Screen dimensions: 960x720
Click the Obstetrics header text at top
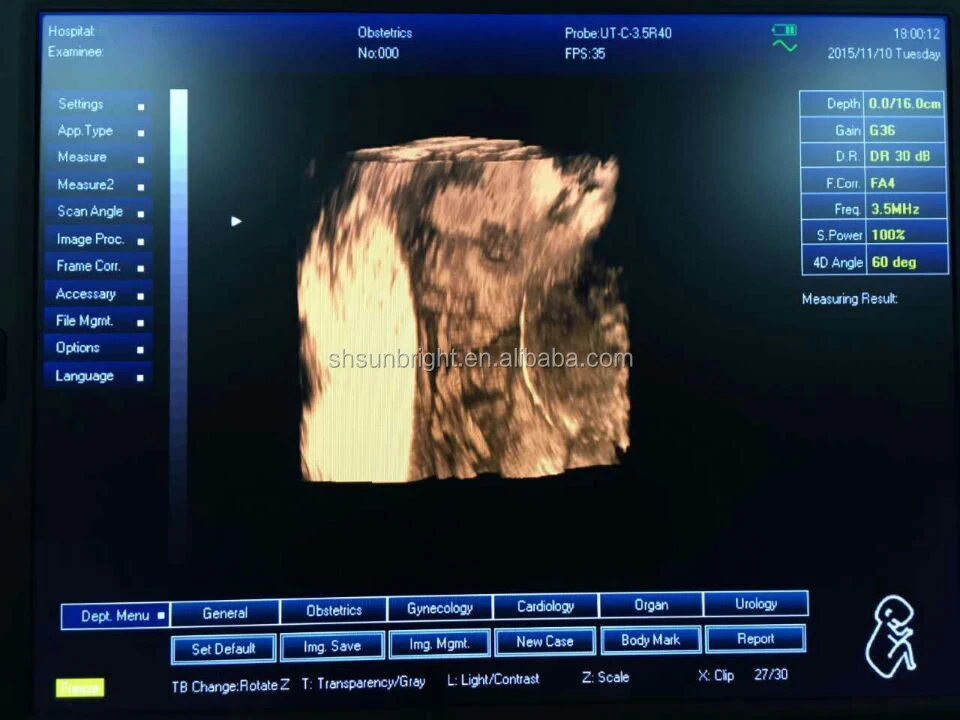tap(384, 32)
